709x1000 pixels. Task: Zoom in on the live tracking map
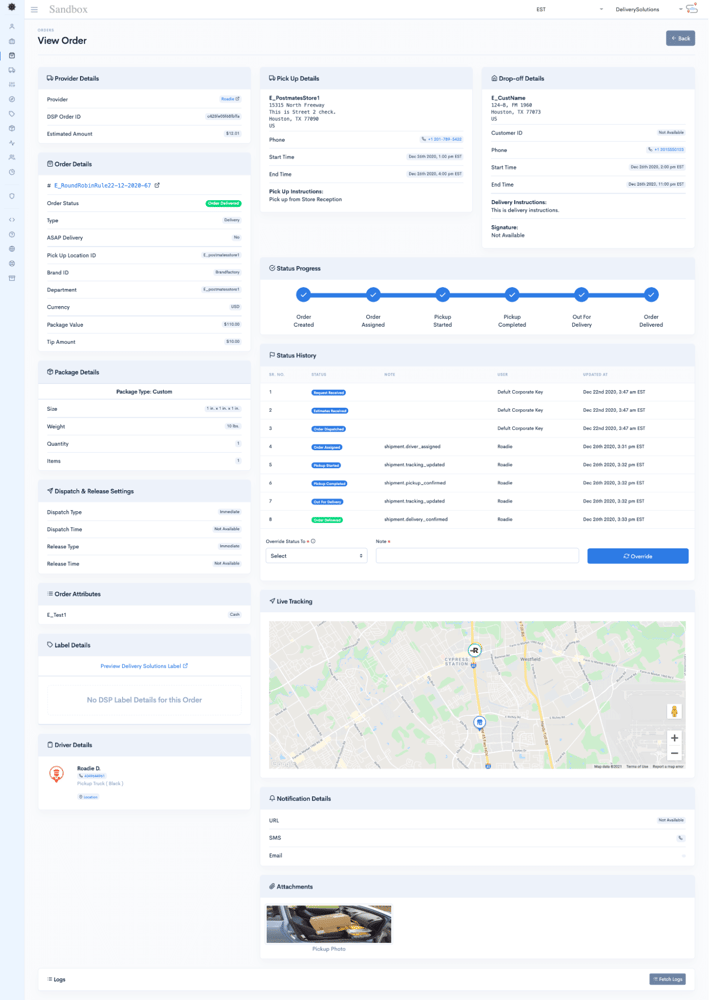coord(674,738)
